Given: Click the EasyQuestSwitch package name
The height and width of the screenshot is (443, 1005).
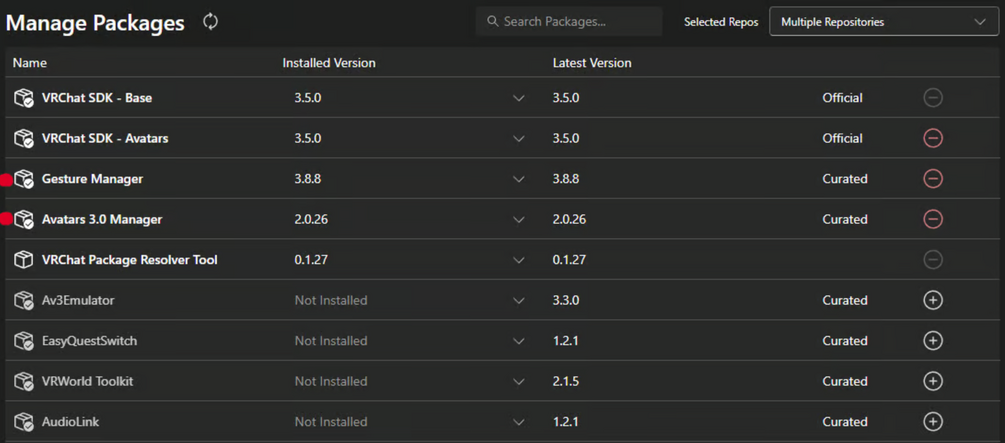Looking at the screenshot, I should 90,341.
